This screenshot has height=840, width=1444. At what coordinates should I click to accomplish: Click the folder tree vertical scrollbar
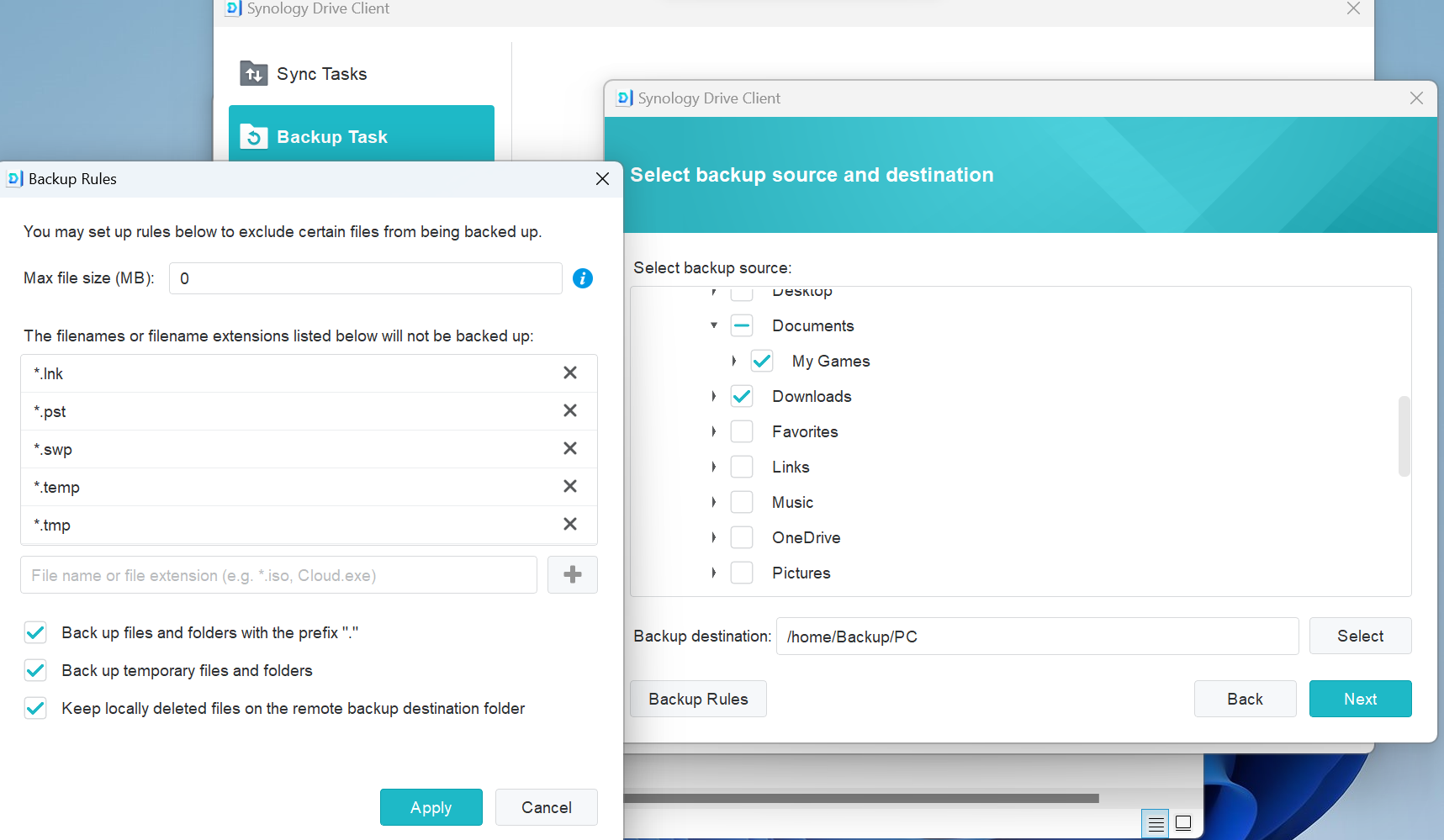click(x=1404, y=436)
